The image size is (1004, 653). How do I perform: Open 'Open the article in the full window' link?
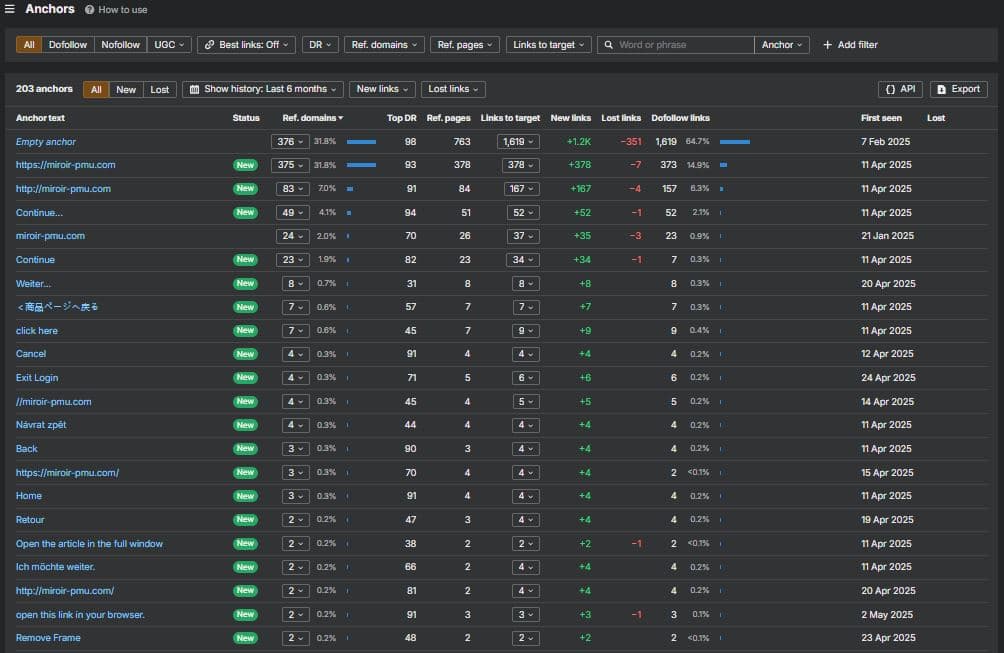point(89,544)
